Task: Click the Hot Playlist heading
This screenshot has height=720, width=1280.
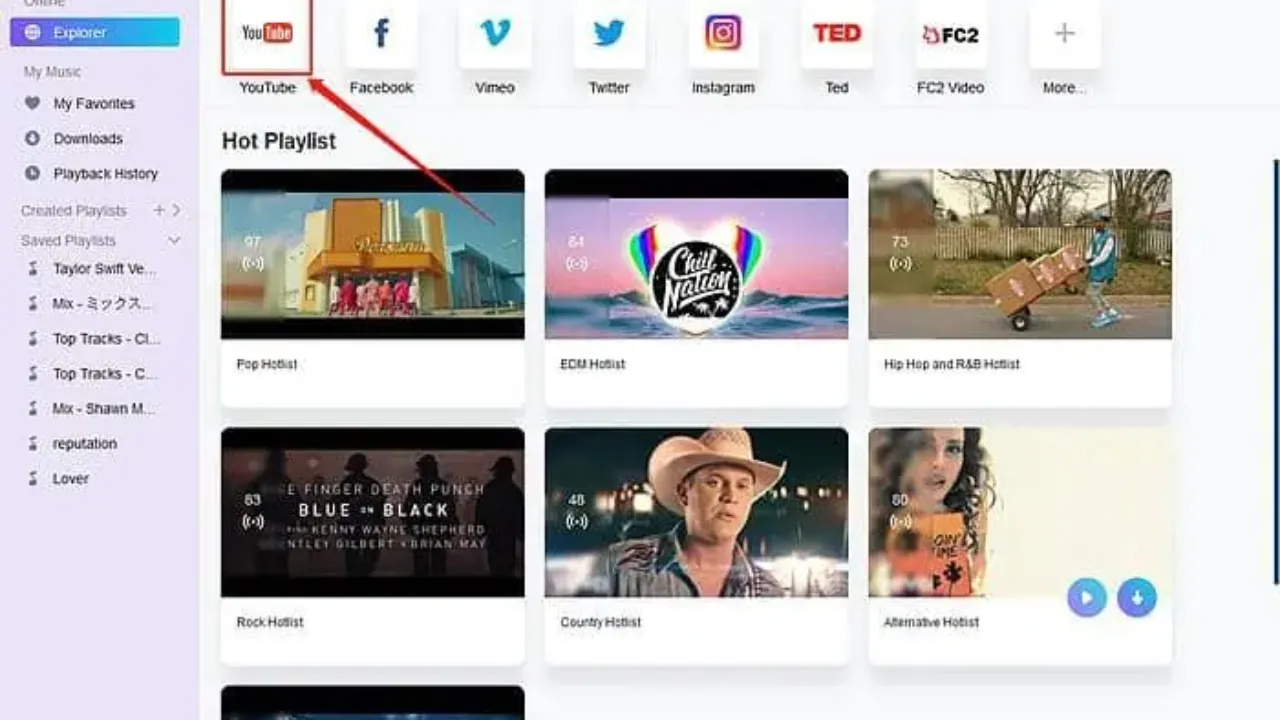Action: 279,141
